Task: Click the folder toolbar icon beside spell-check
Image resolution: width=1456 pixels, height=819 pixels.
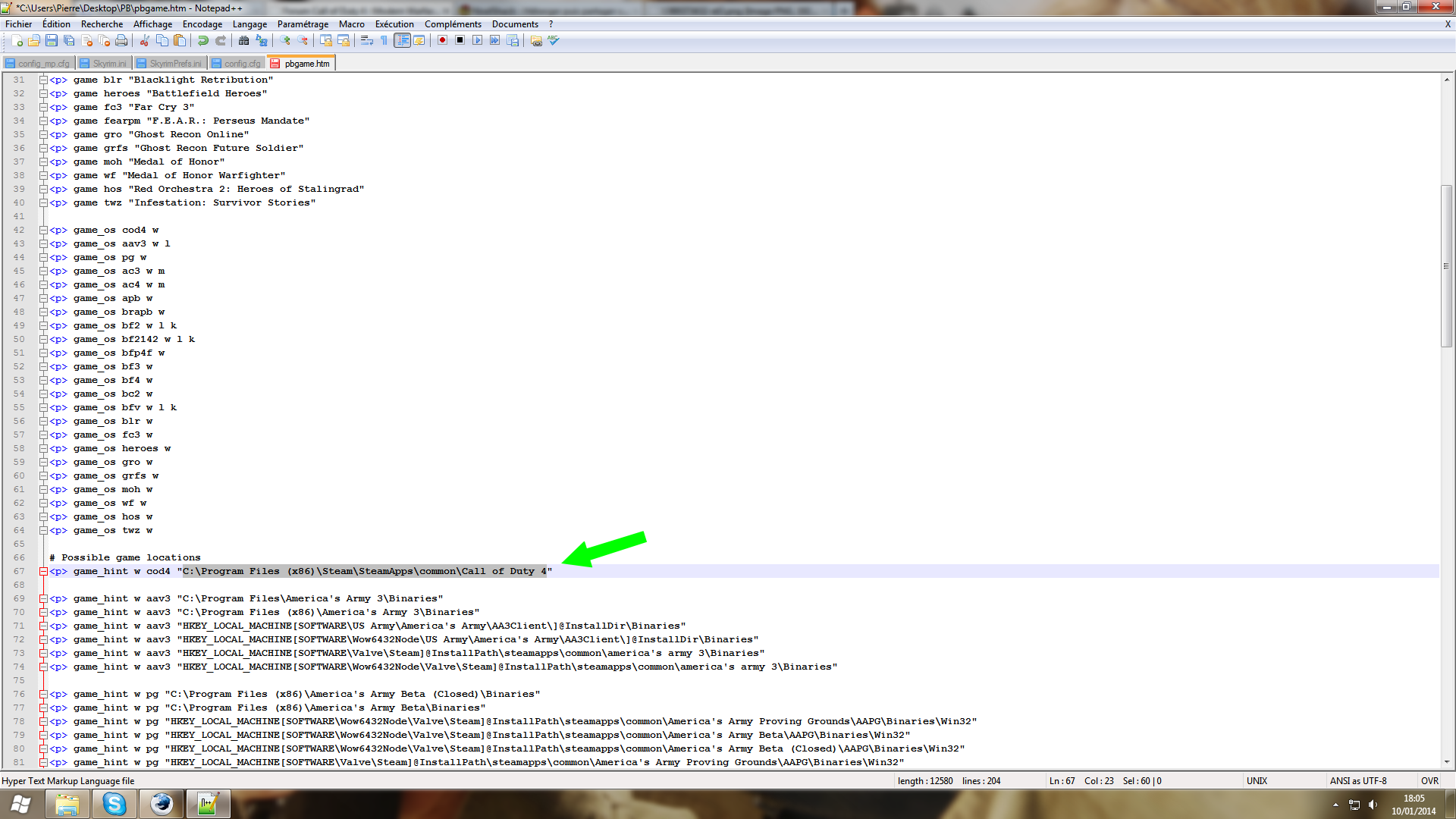Action: click(x=536, y=41)
